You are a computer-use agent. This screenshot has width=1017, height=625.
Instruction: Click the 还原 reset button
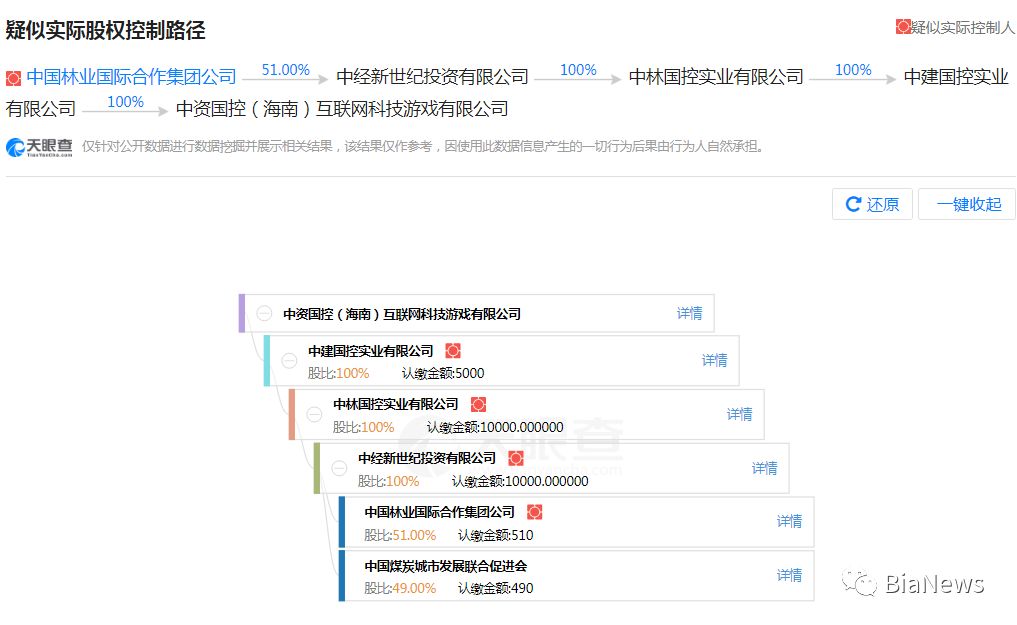(872, 204)
